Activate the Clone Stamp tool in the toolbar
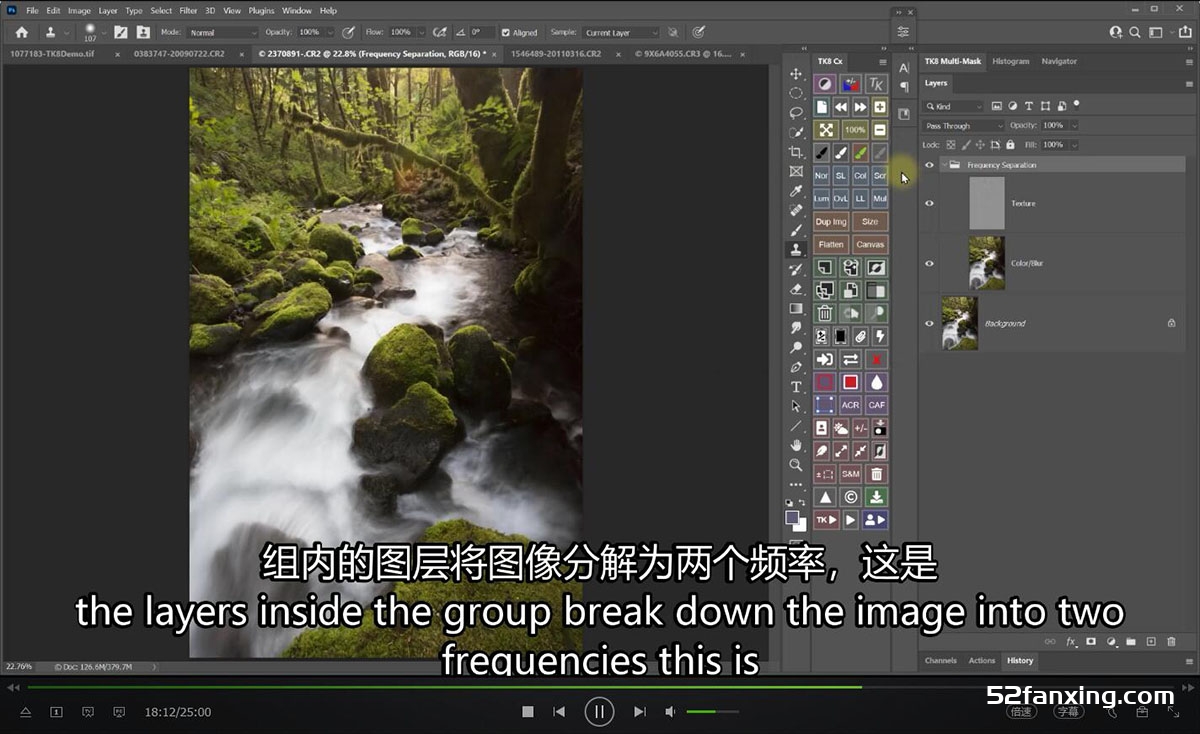Viewport: 1200px width, 734px height. [x=796, y=250]
